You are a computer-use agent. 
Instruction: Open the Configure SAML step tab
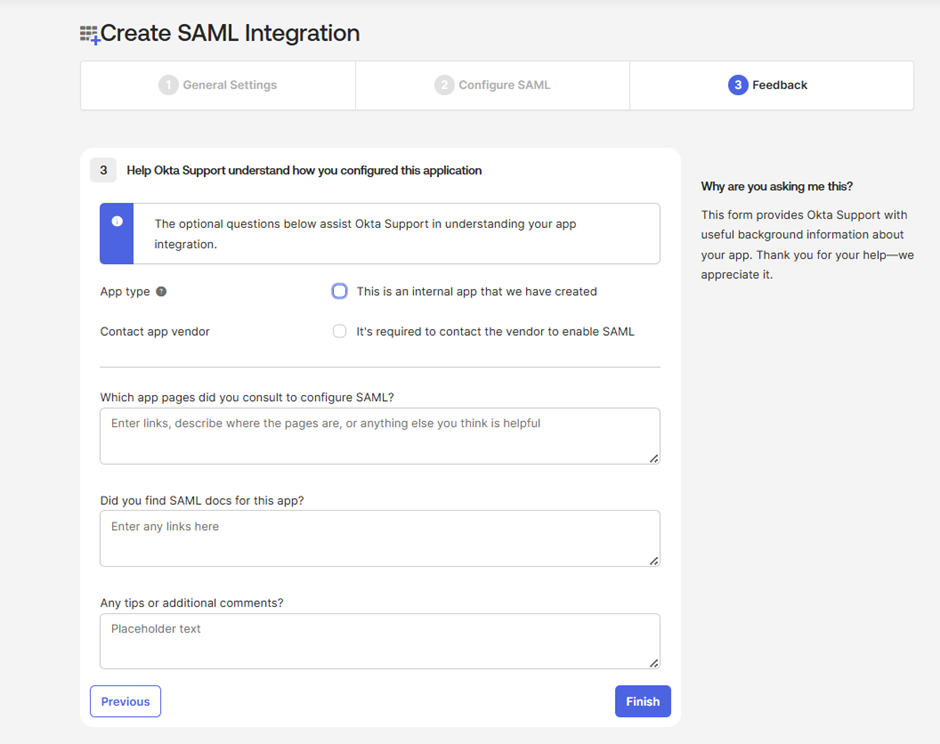click(493, 85)
